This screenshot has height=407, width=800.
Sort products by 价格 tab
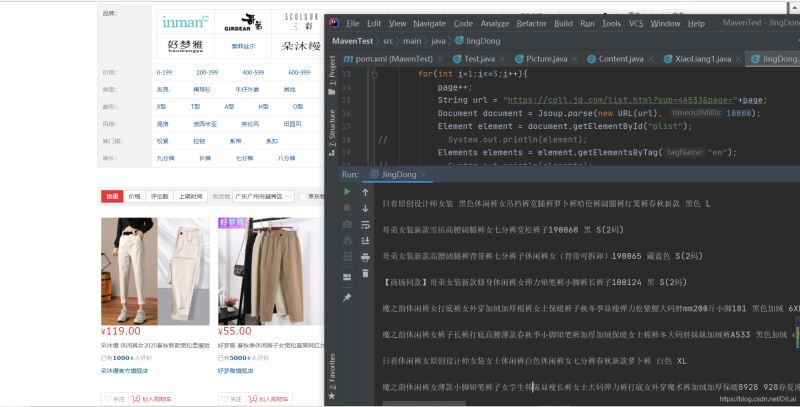click(x=134, y=196)
